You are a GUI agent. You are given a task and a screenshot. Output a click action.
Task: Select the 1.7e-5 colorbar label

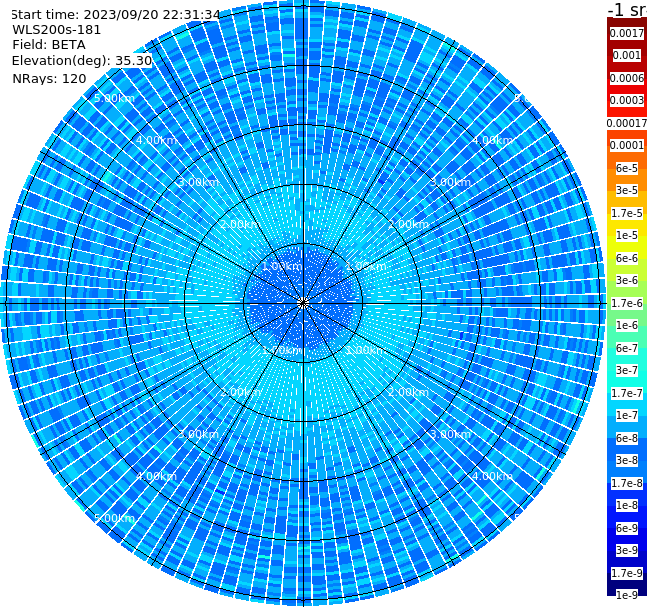point(627,213)
